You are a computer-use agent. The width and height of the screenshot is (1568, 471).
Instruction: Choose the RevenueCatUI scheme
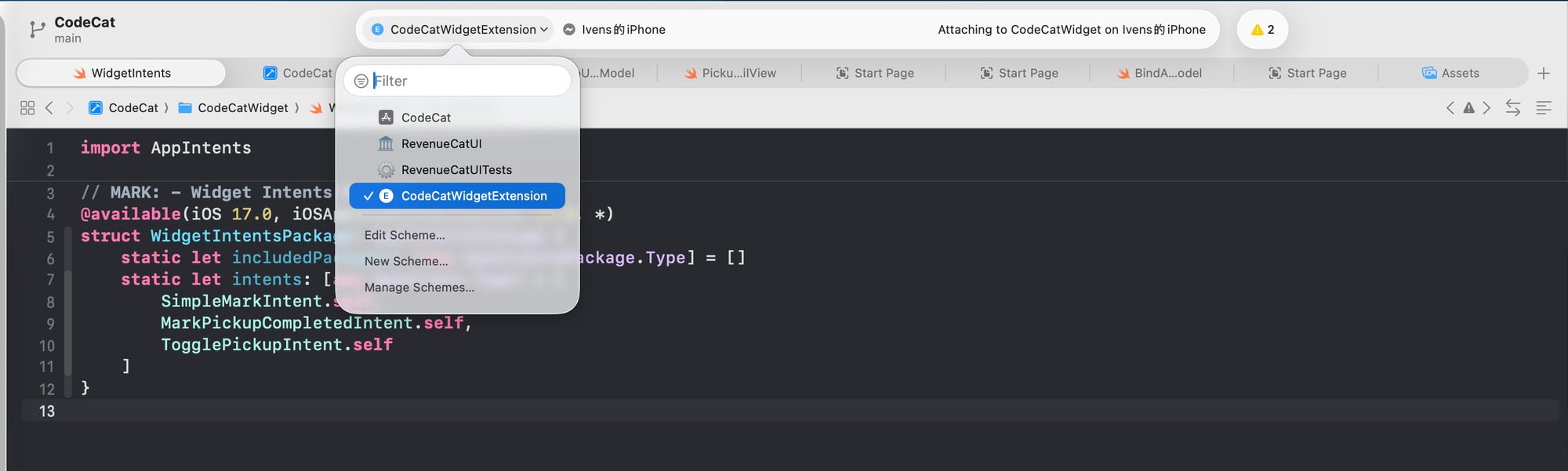pos(441,143)
